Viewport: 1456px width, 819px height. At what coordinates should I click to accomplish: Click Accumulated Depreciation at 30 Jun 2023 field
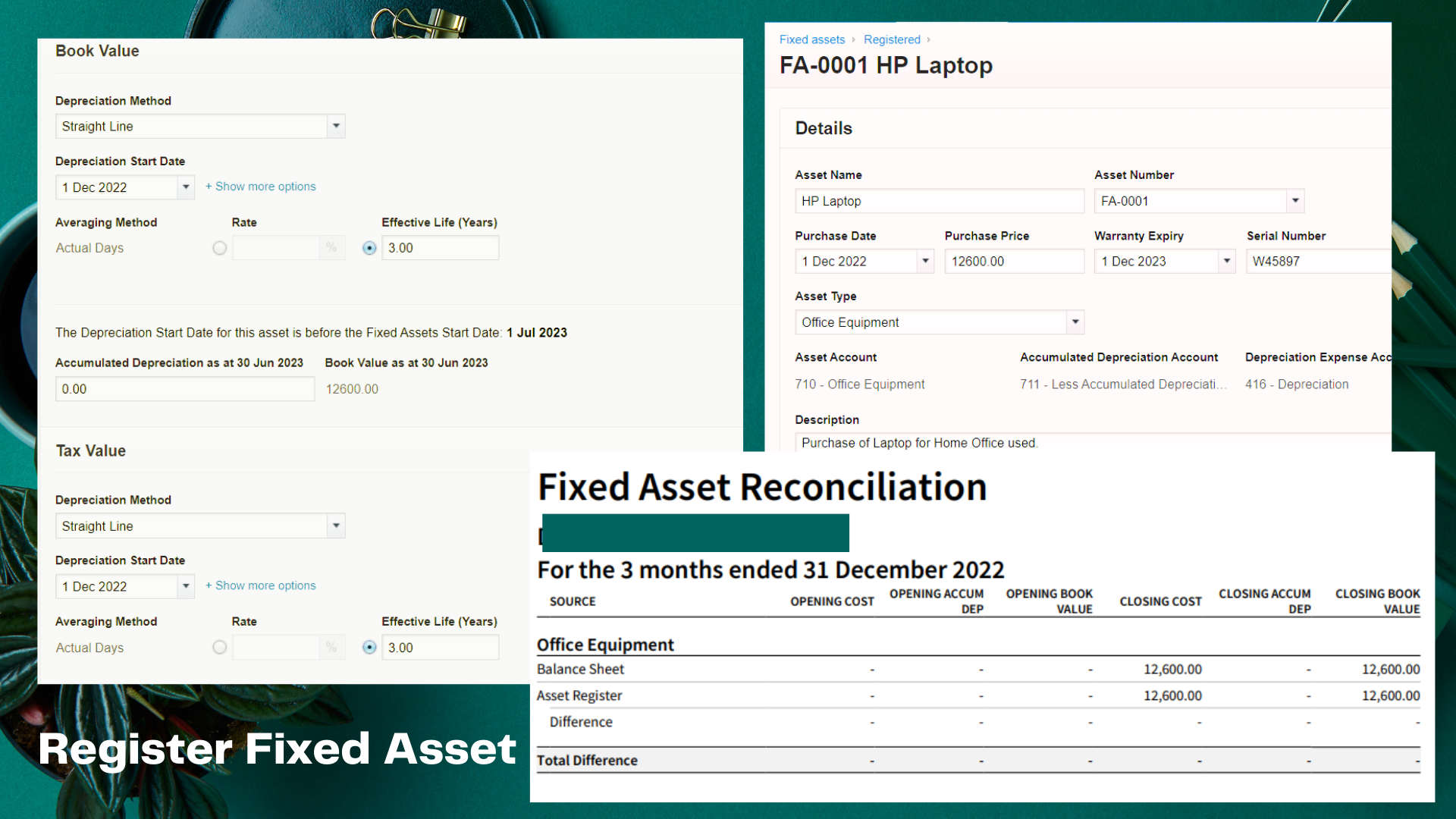[184, 389]
